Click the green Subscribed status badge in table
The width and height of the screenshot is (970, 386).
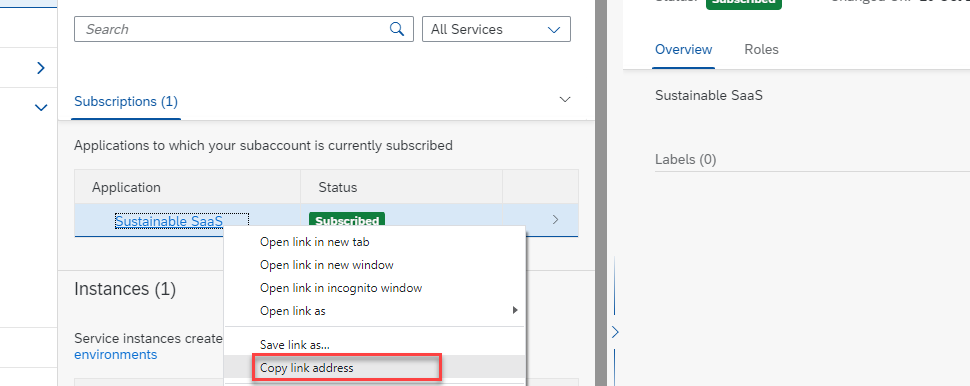click(347, 220)
